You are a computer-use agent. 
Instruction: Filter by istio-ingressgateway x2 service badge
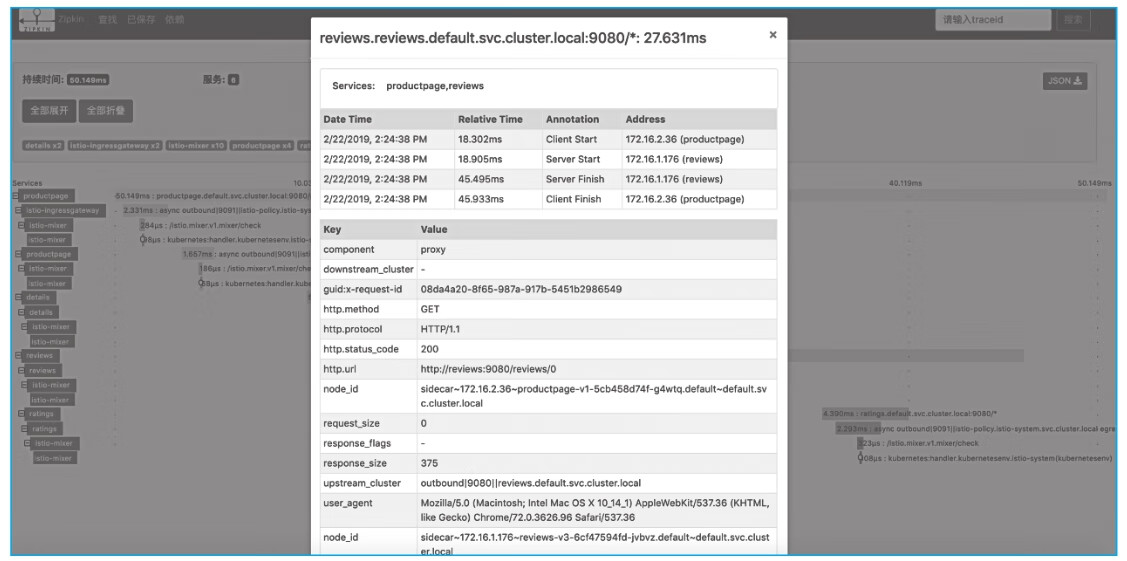(115, 146)
